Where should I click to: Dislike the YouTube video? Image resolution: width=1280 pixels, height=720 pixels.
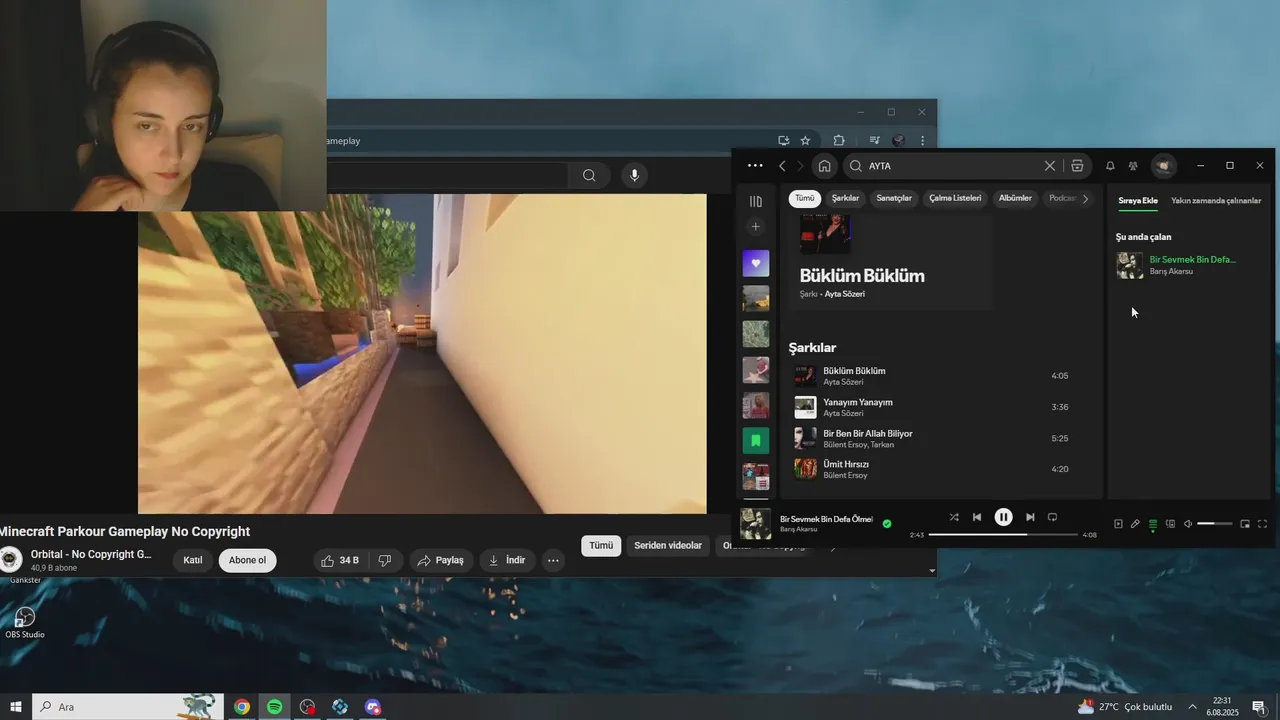point(385,560)
